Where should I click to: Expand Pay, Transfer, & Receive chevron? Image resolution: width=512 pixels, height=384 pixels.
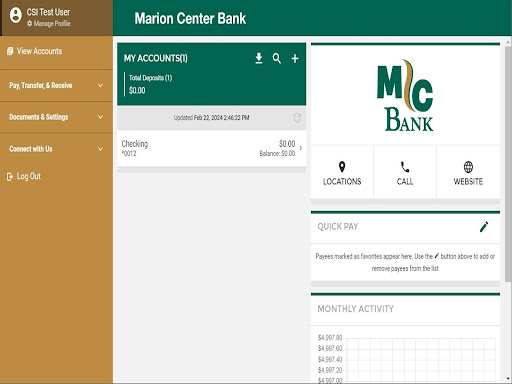point(100,85)
